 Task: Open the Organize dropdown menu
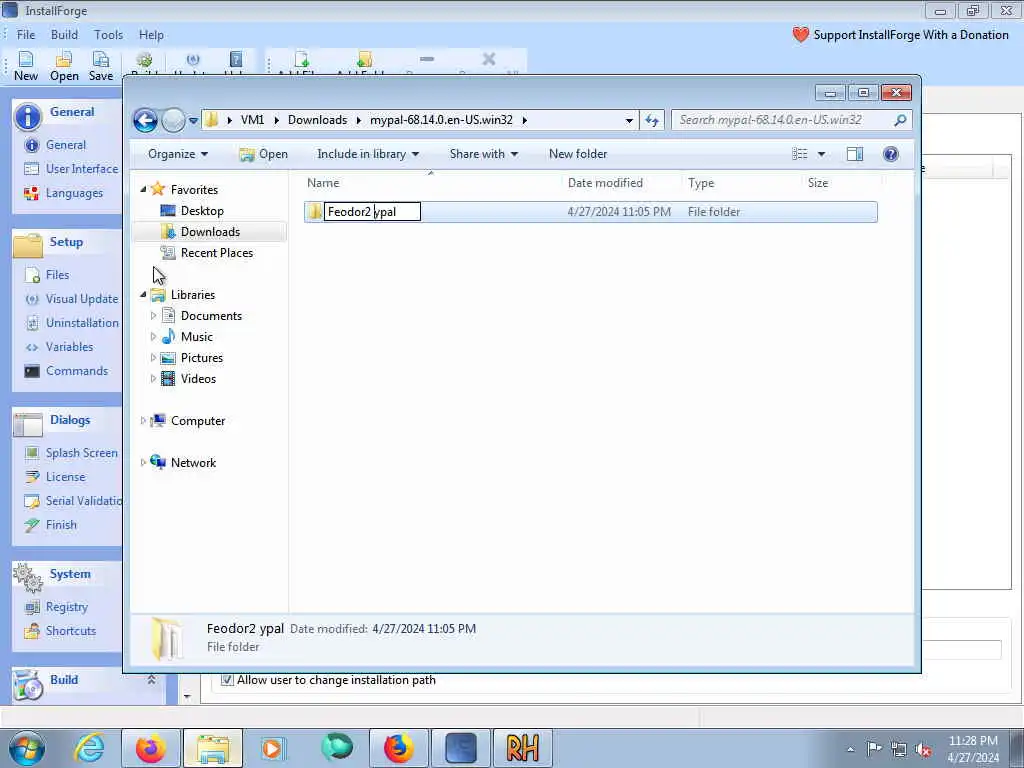(x=178, y=154)
